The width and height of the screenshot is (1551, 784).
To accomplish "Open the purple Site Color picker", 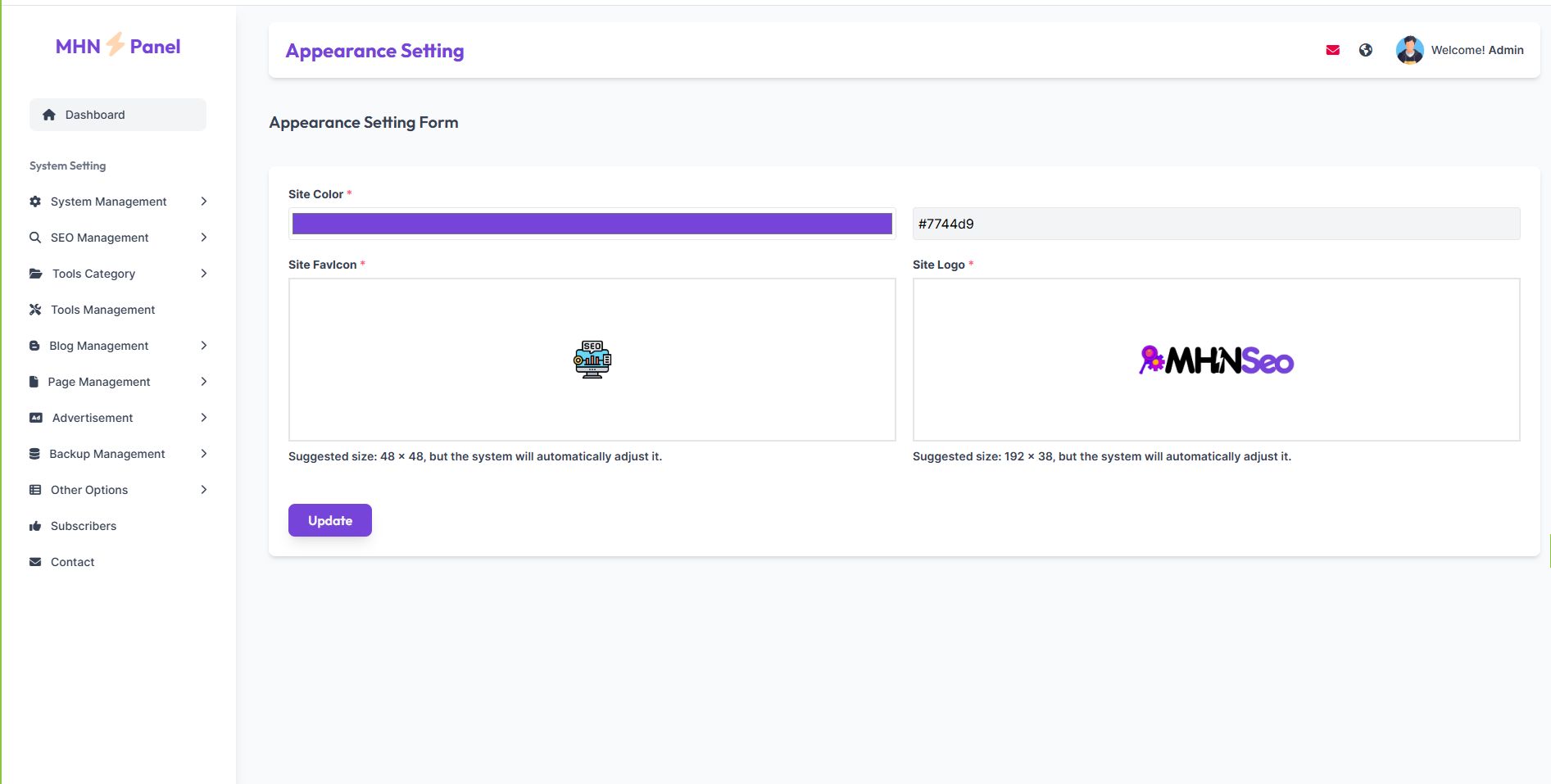I will 592,224.
